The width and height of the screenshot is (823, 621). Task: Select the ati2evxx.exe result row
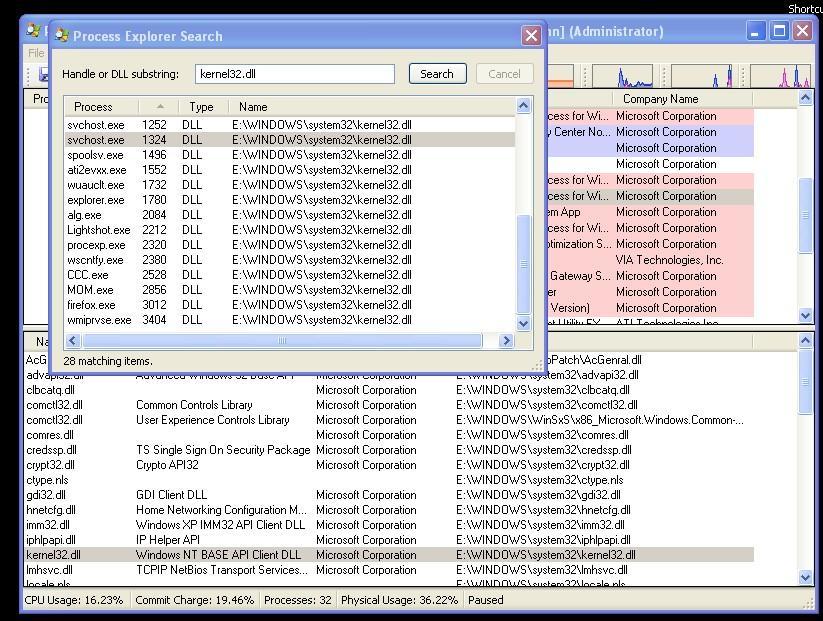coord(290,170)
